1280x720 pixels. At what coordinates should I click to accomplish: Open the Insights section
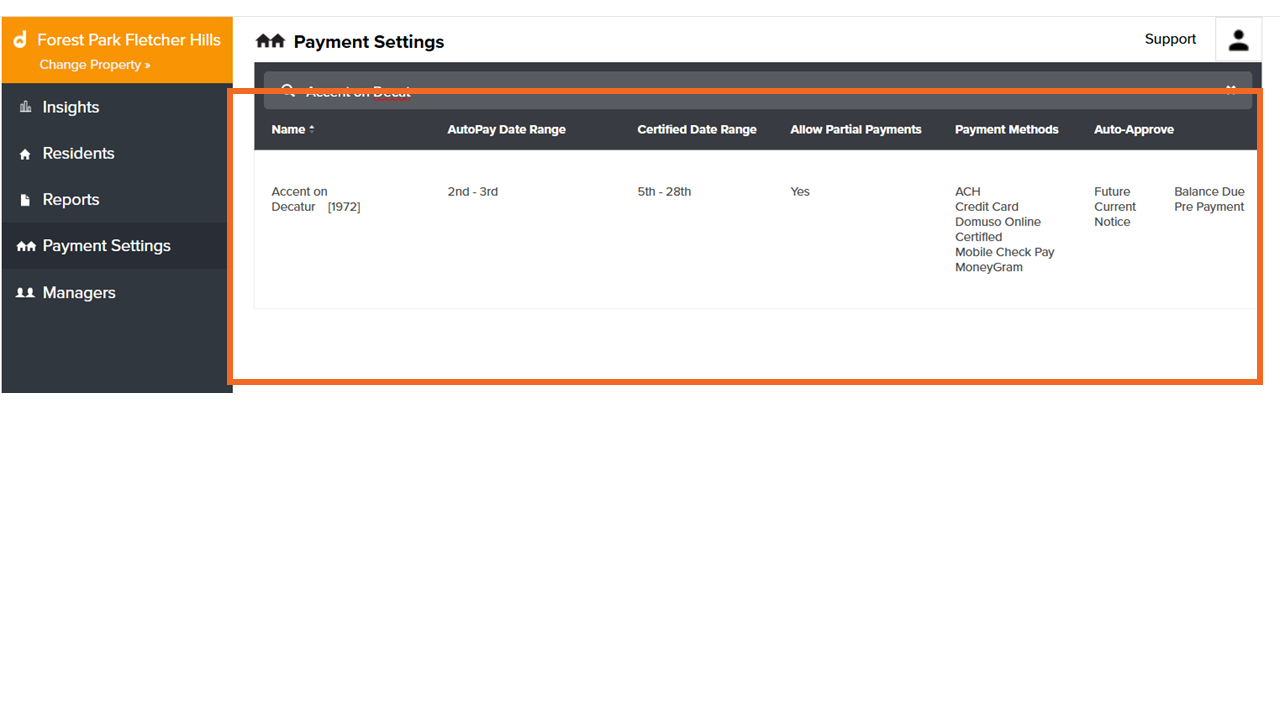[70, 107]
